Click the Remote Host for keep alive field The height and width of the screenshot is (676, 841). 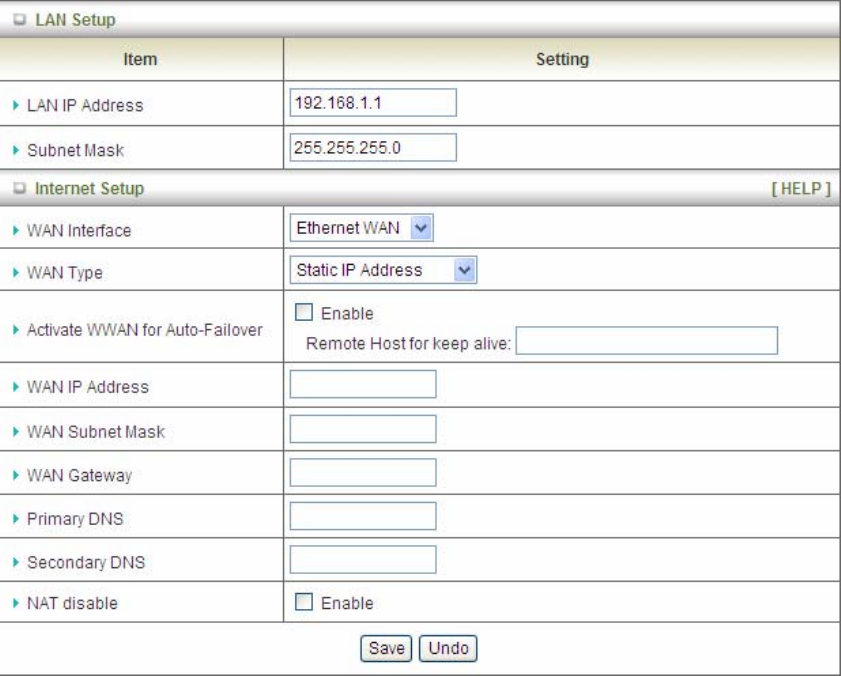pyautogui.click(x=647, y=341)
